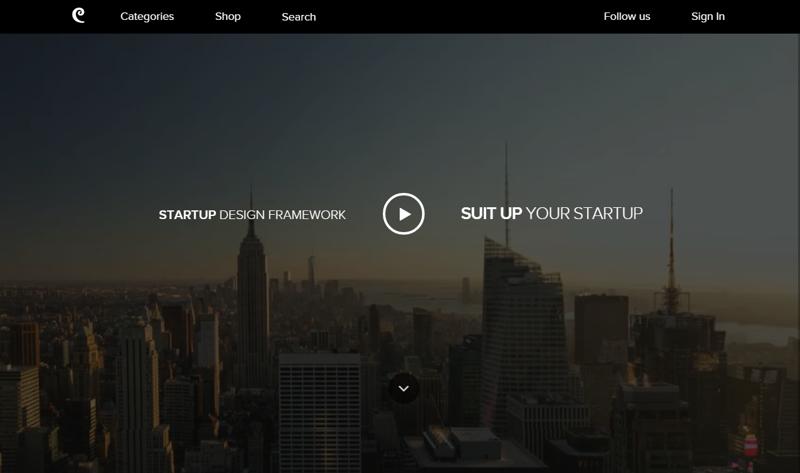
Task: Click the white striped building beneath the chevron
Action: pyautogui.click(x=320, y=412)
